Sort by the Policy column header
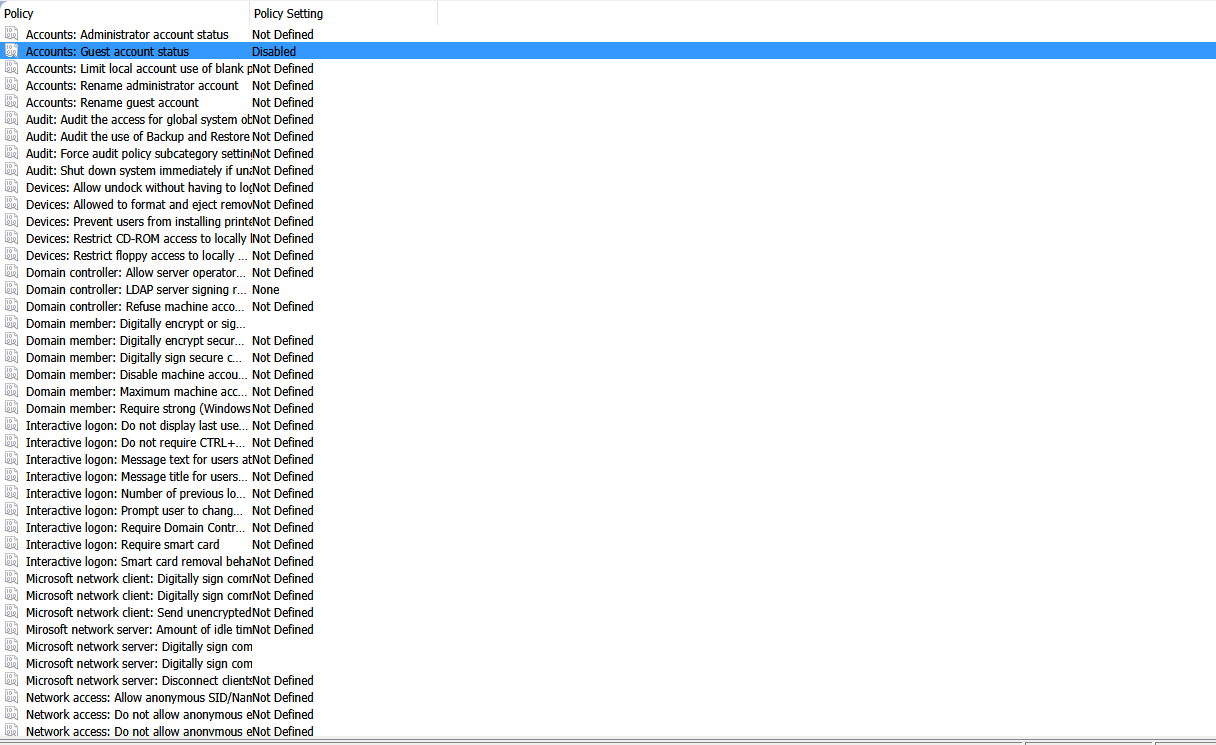Image resolution: width=1216 pixels, height=745 pixels. [x=124, y=13]
